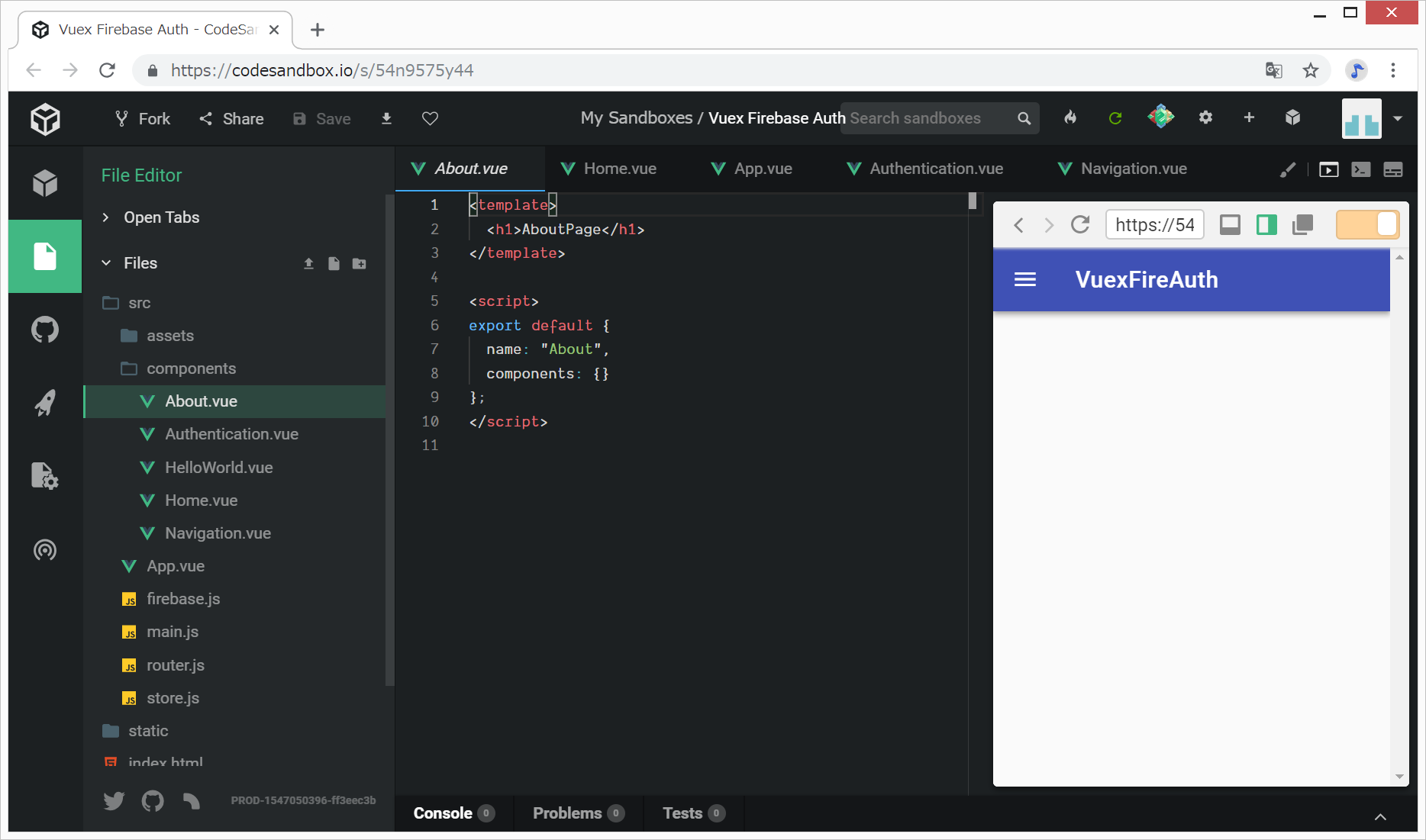Switch to Navigation.vue editor tab
This screenshot has height=840, width=1426.
pos(1133,169)
